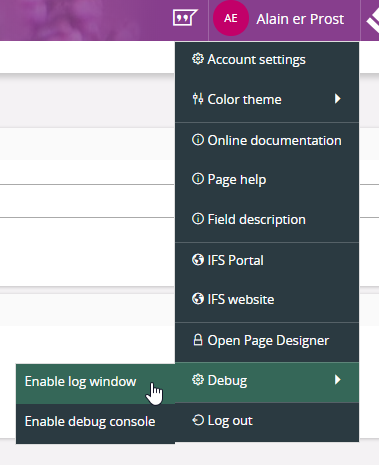The width and height of the screenshot is (379, 465).
Task: Select the Color theme menu entry
Action: 267,99
